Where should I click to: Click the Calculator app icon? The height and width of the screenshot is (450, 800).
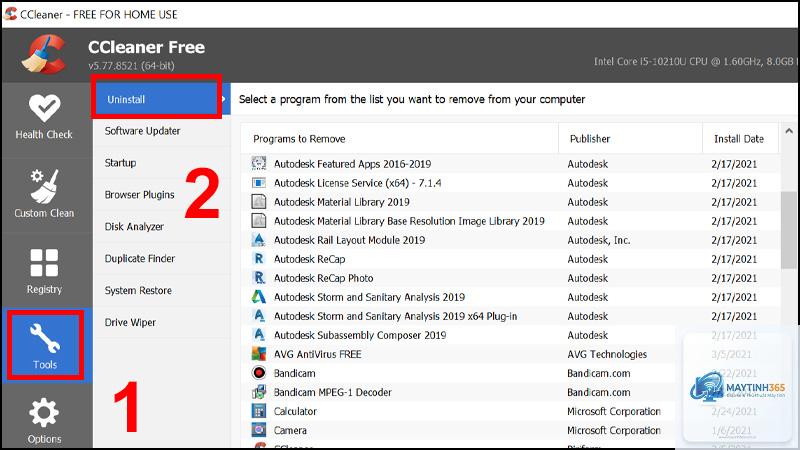click(x=259, y=411)
